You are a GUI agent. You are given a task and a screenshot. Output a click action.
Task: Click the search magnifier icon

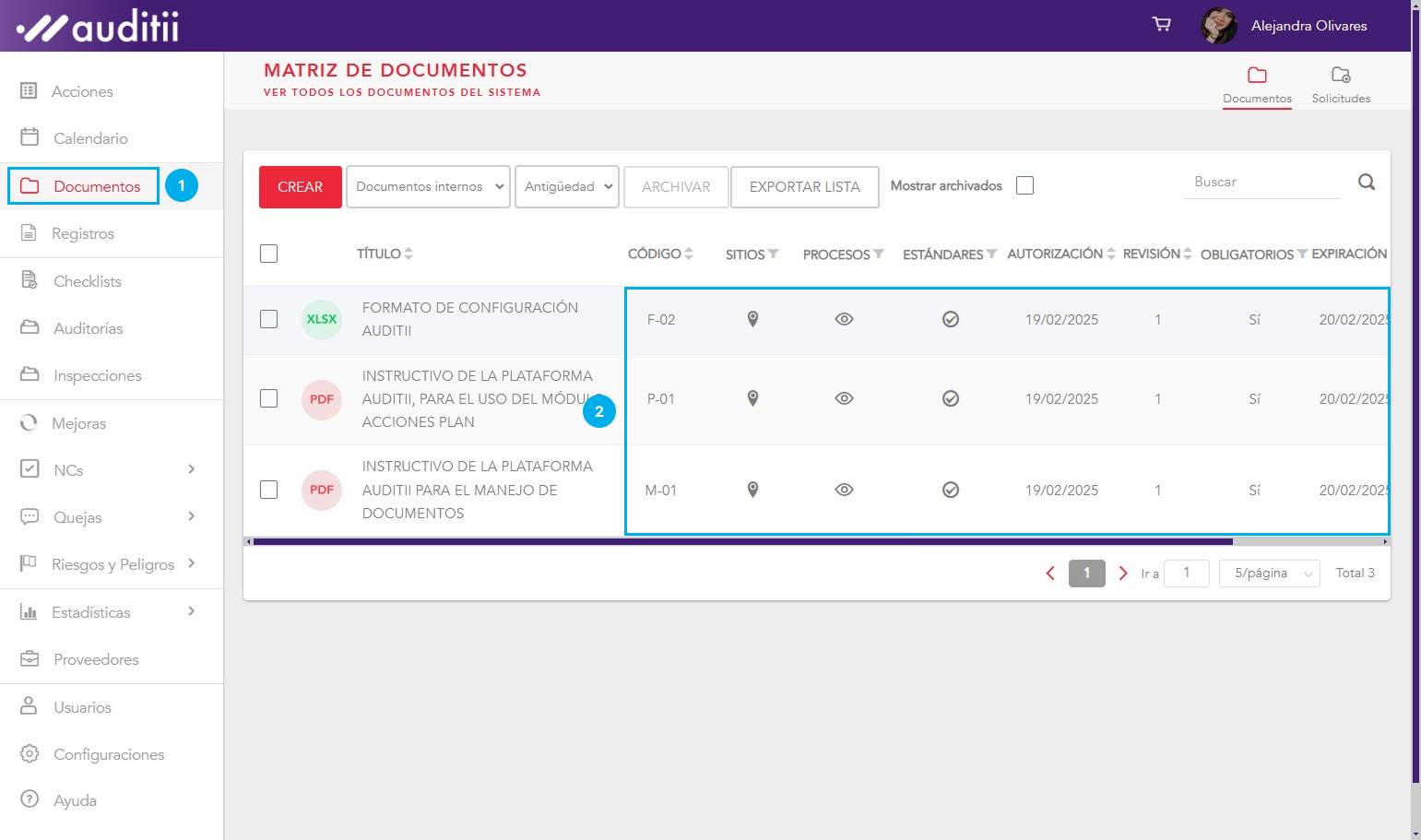click(x=1366, y=183)
